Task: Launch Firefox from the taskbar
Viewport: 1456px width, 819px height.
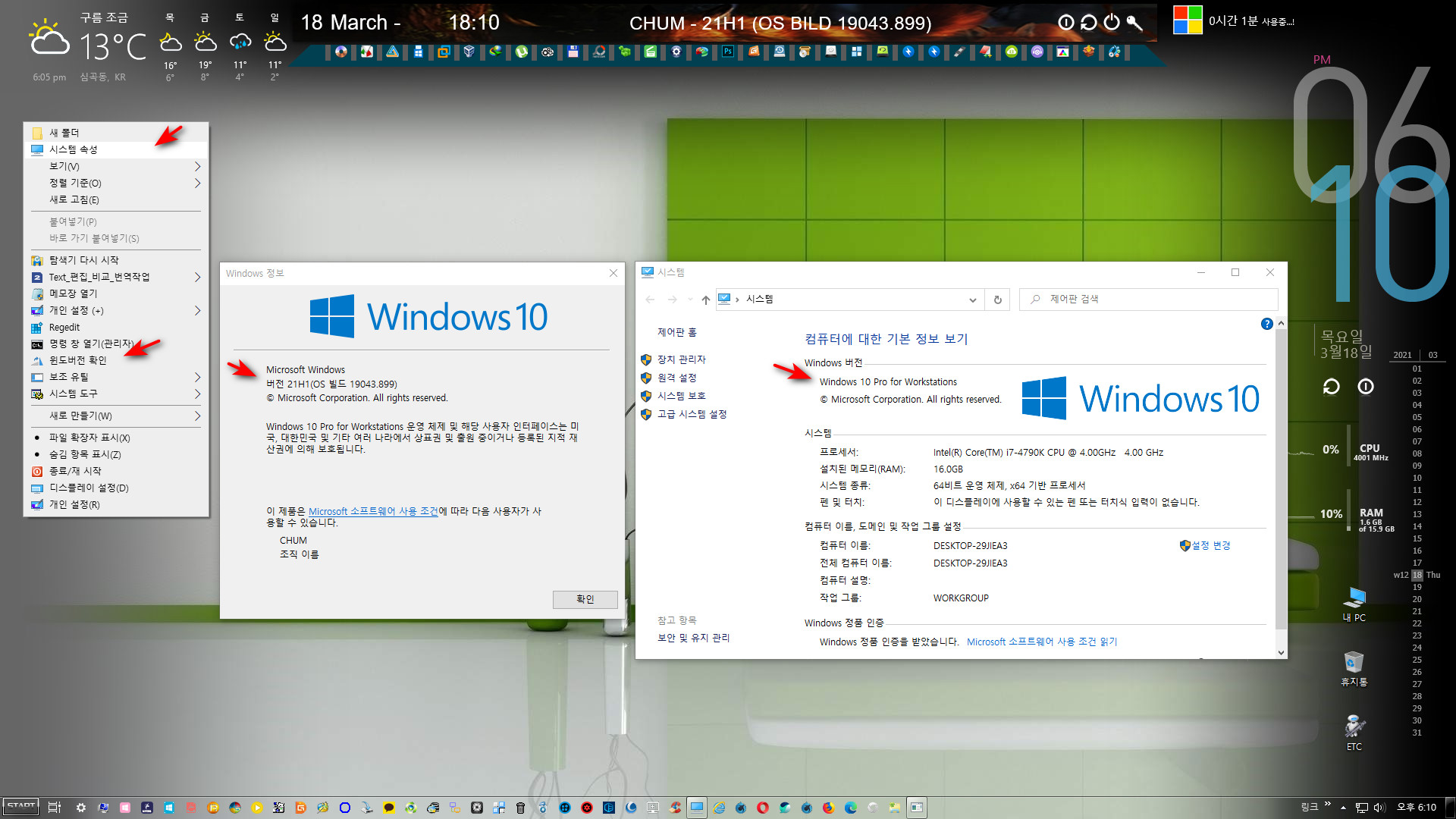Action: pyautogui.click(x=828, y=808)
